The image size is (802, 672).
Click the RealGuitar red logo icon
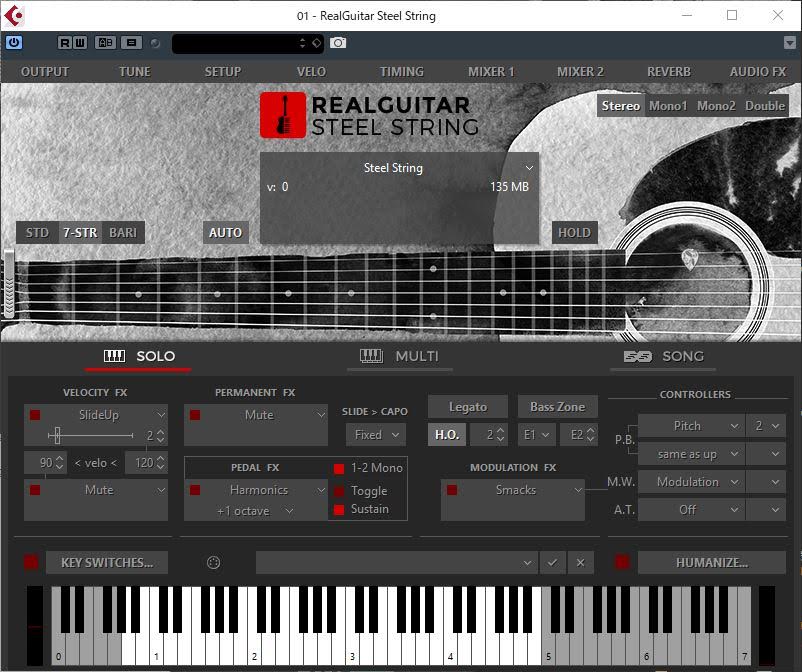[282, 115]
